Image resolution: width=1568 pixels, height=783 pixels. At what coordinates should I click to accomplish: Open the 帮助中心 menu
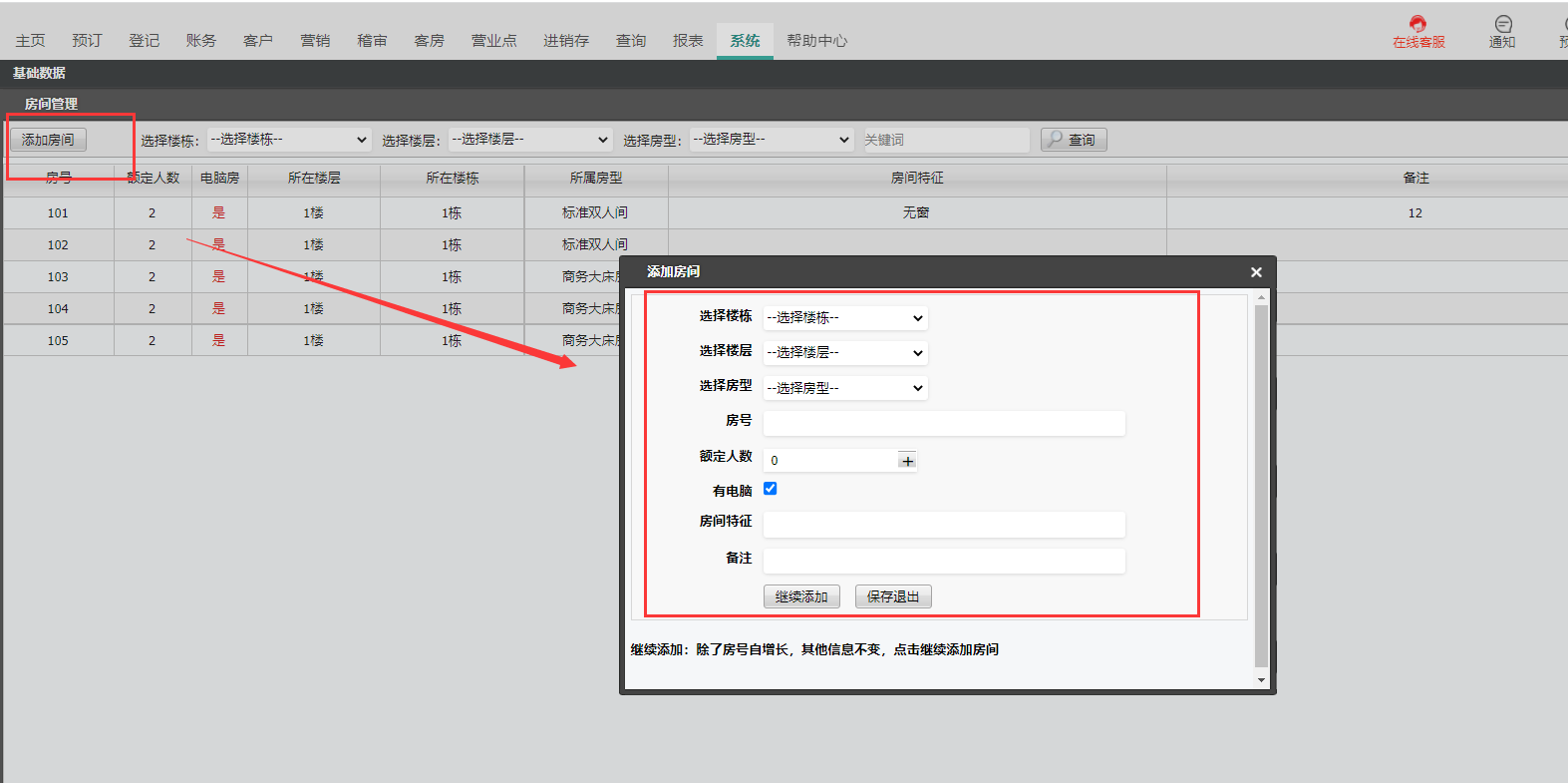(816, 41)
